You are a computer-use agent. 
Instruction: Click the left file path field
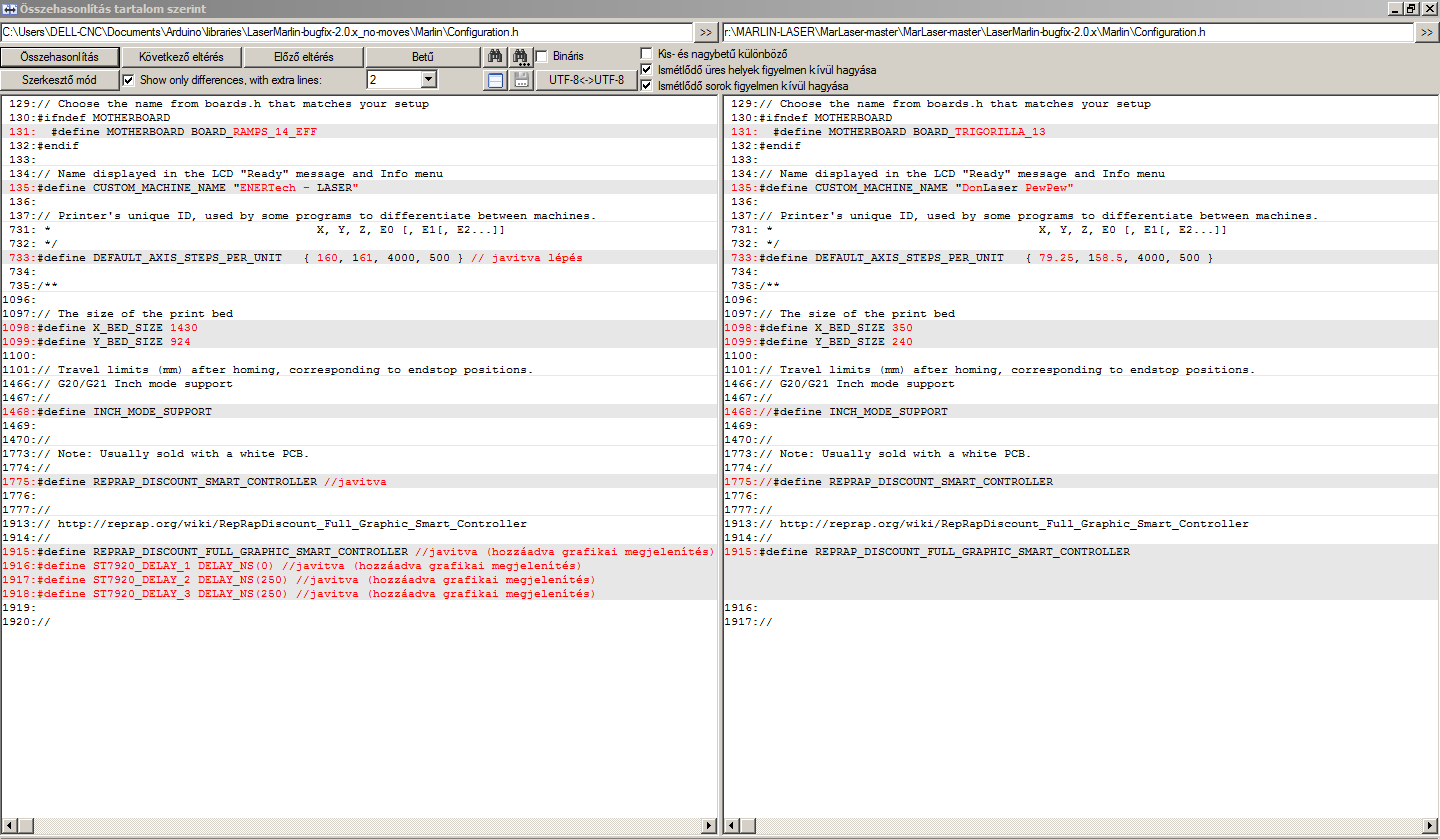click(347, 32)
